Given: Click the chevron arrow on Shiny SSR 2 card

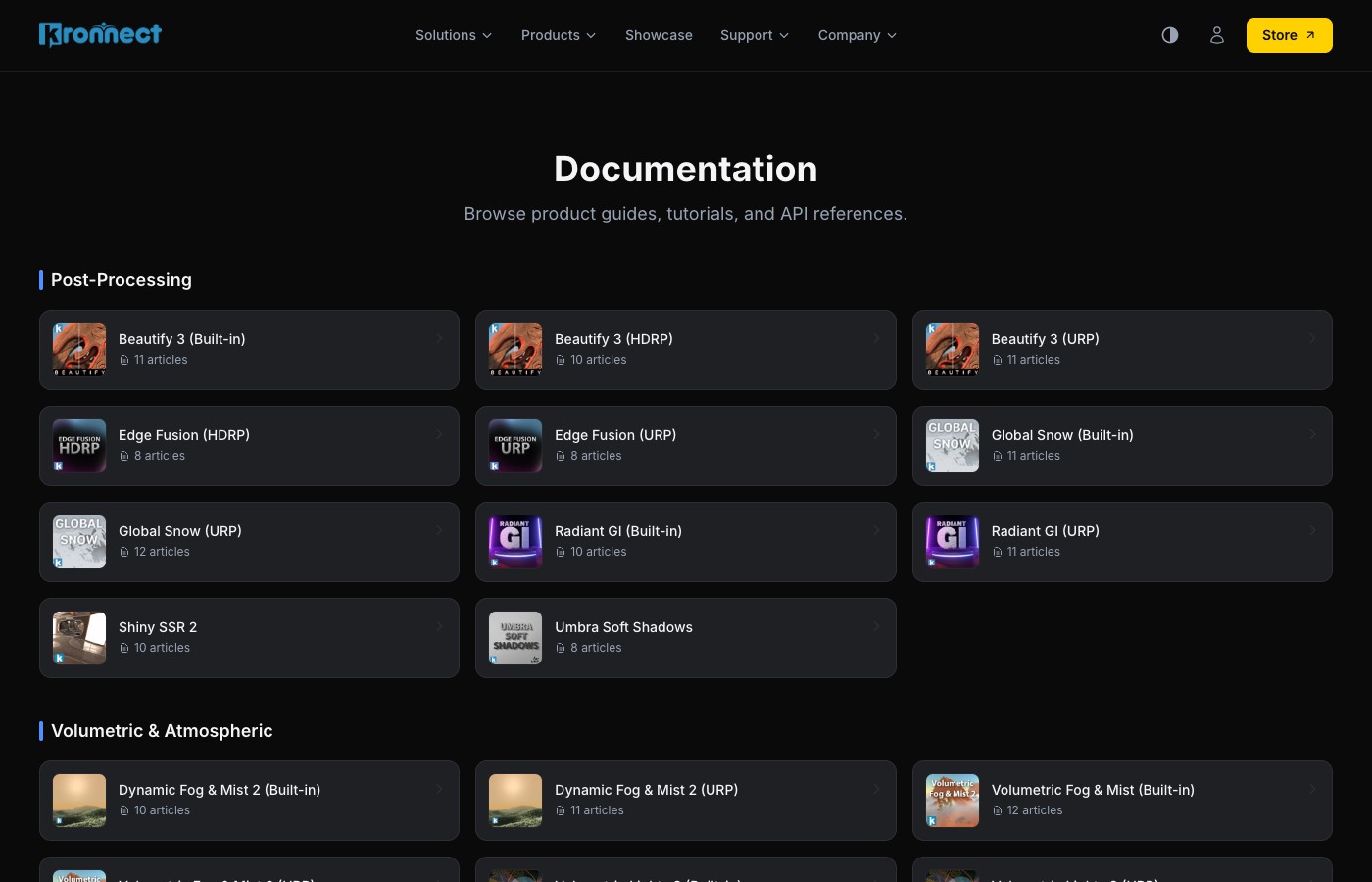Looking at the screenshot, I should [x=439, y=626].
